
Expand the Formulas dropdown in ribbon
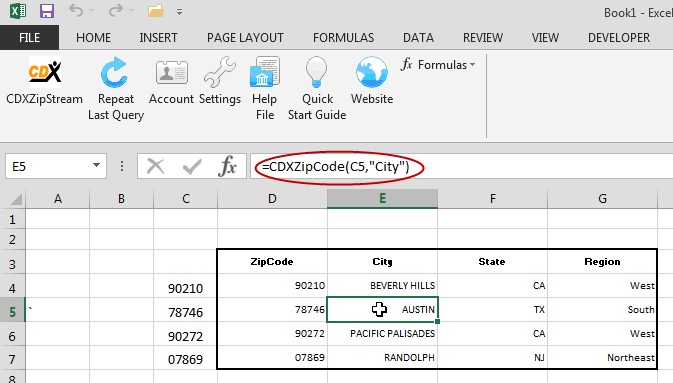[x=438, y=65]
